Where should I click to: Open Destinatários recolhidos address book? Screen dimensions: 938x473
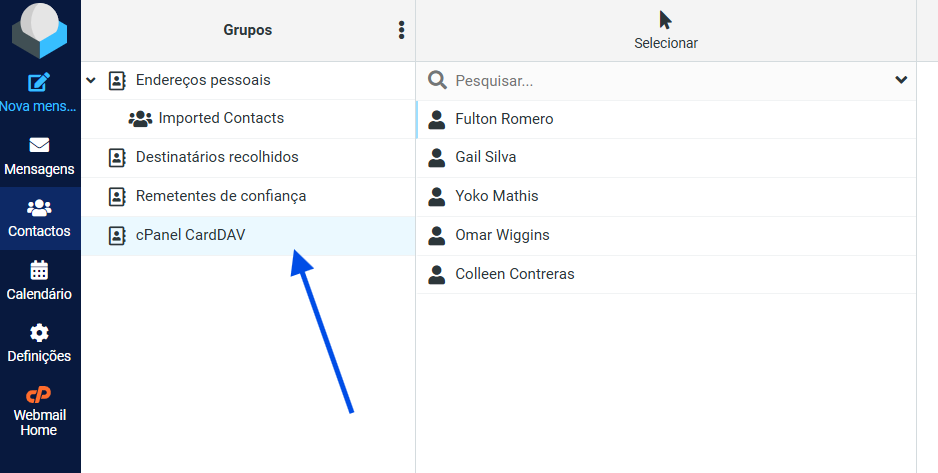(x=216, y=157)
